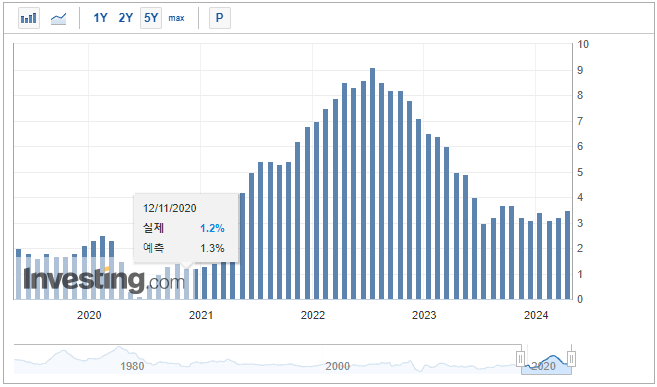Click the 2023 x-axis label
The width and height of the screenshot is (657, 387).
point(424,315)
